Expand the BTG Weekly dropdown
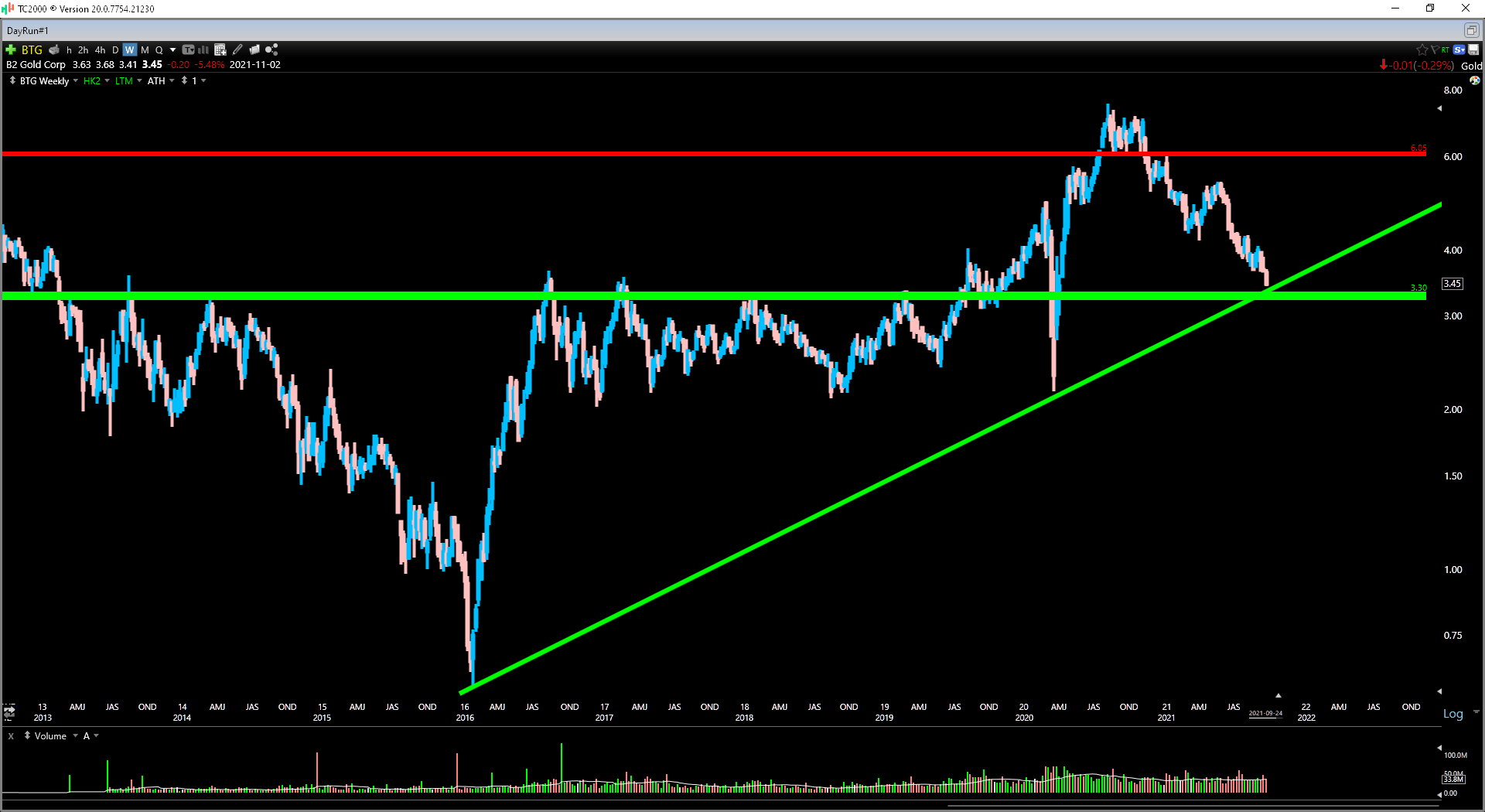 (75, 80)
